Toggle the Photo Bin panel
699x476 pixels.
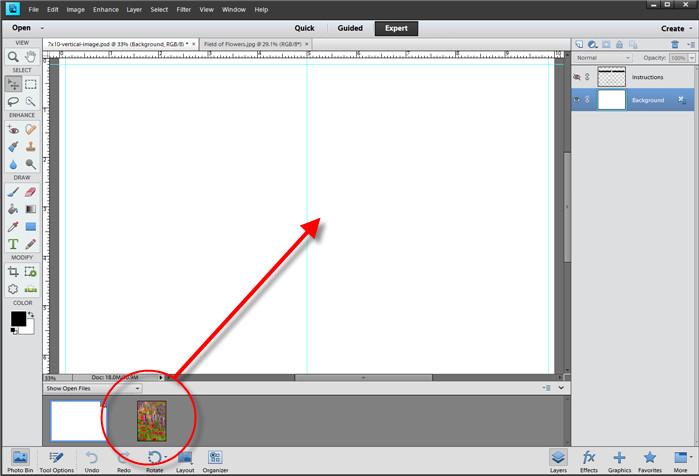(x=20, y=461)
